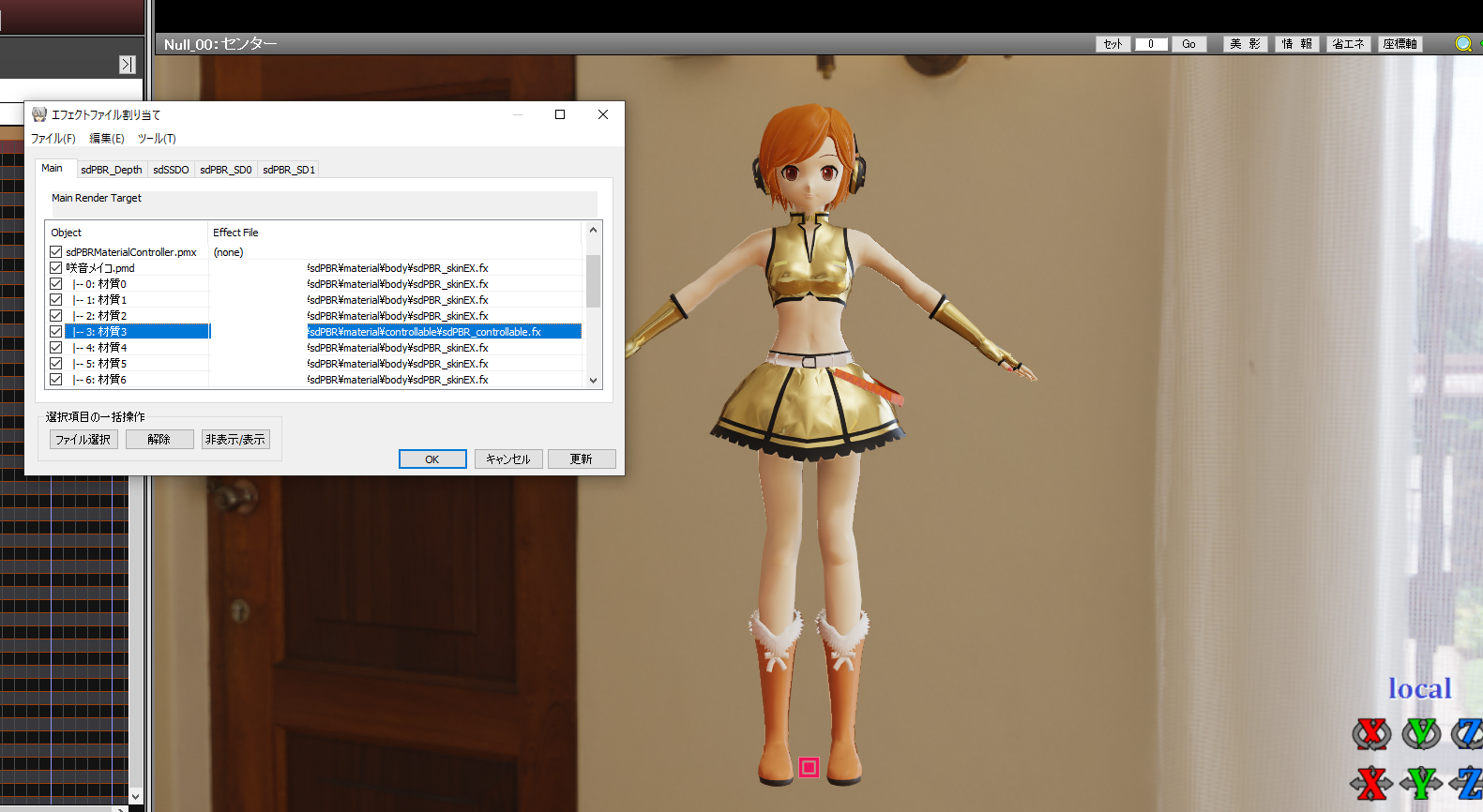Click the ファイル選択 button

point(83,440)
